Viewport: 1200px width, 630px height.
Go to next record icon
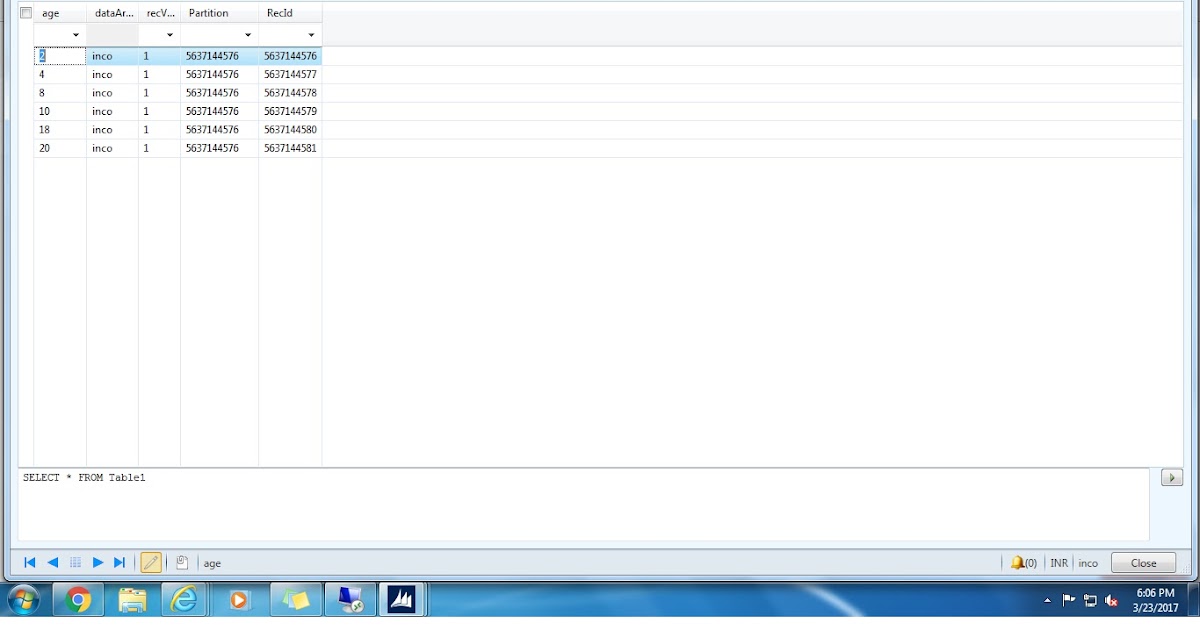tap(98, 562)
